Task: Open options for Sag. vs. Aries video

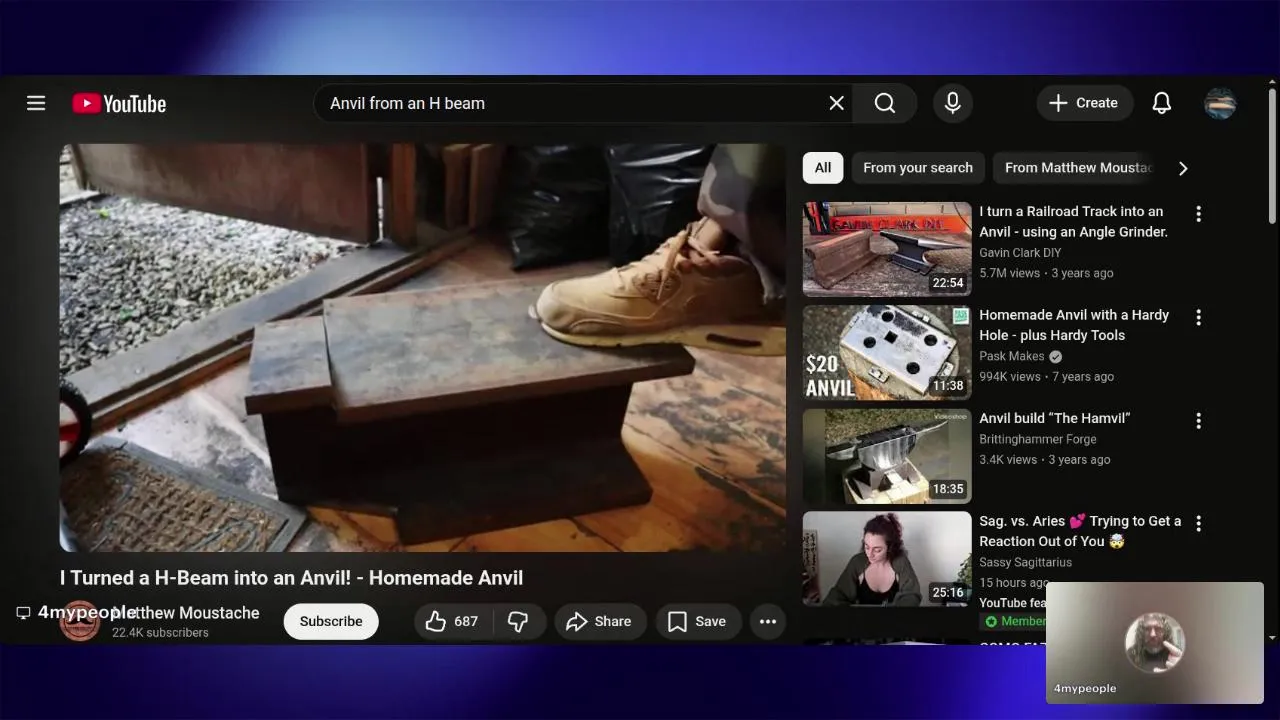Action: pyautogui.click(x=1198, y=523)
